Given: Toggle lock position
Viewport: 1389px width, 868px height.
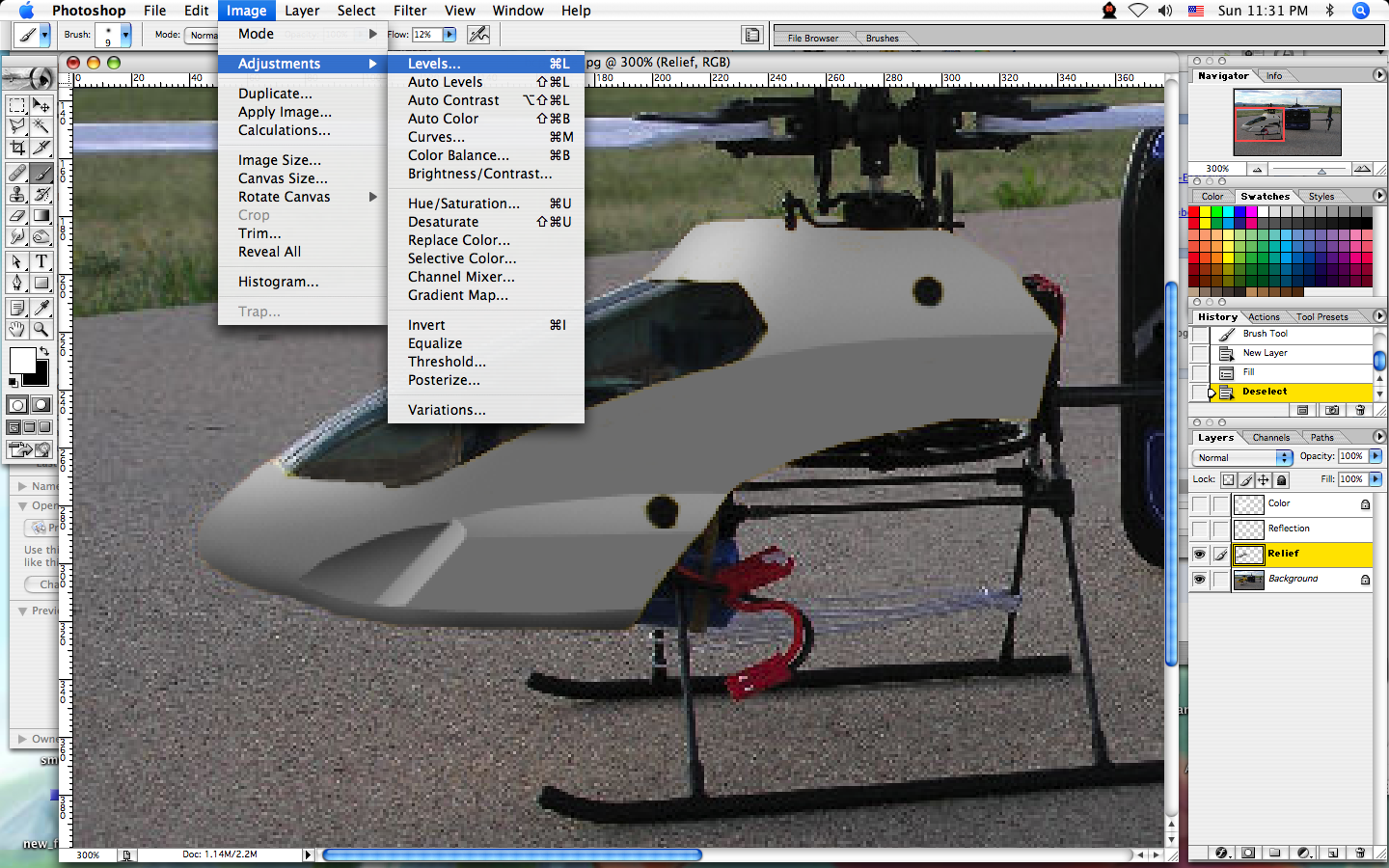Looking at the screenshot, I should tap(1264, 480).
